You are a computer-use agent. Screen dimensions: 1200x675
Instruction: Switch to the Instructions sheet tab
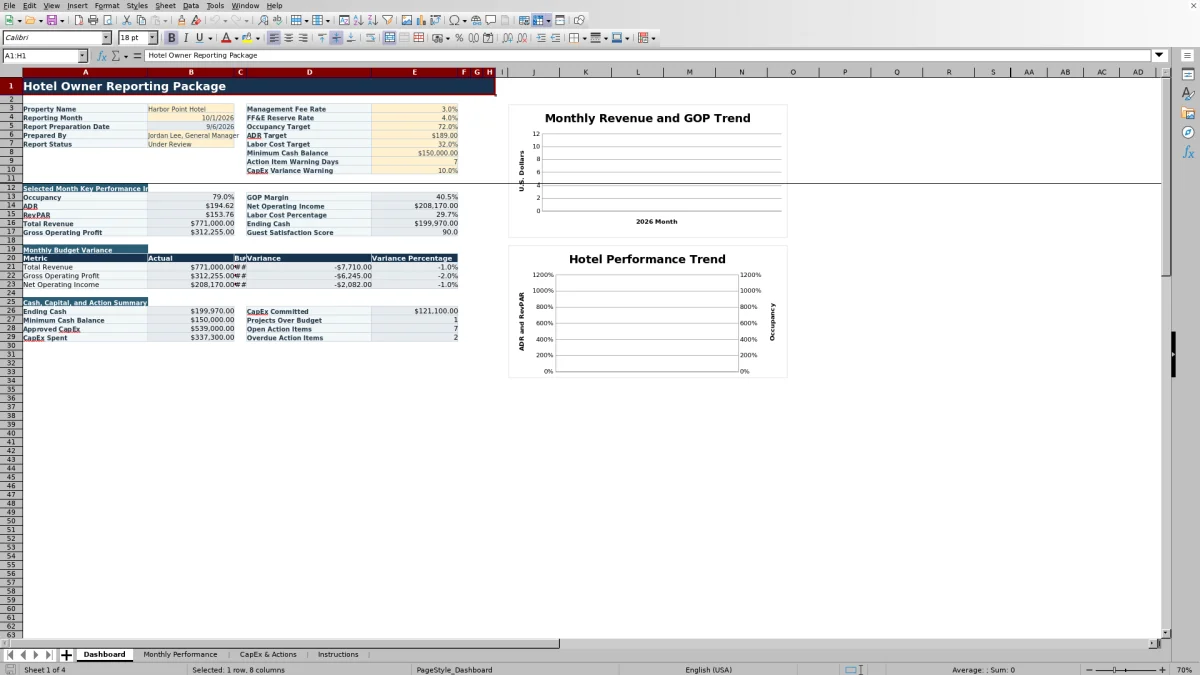tap(338, 654)
